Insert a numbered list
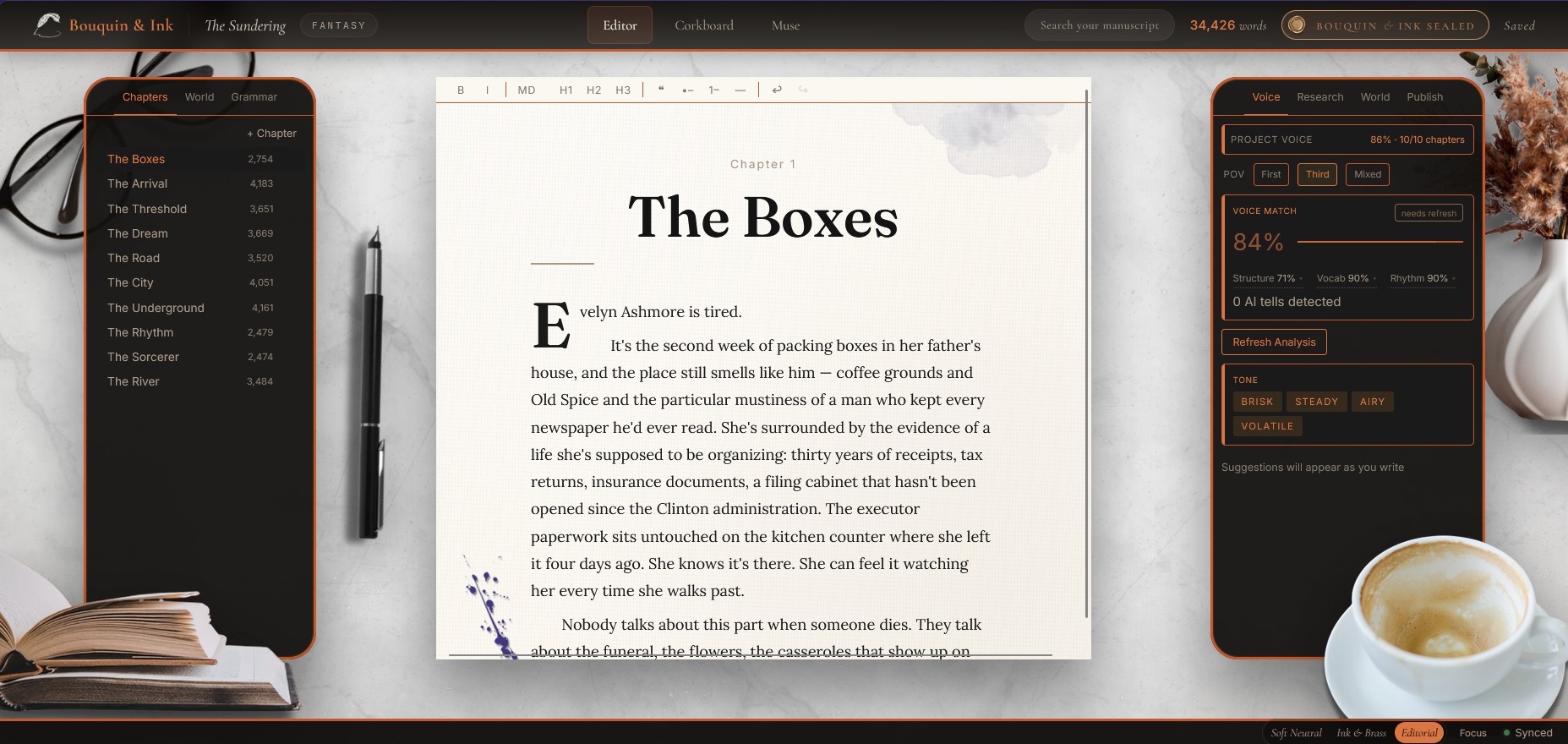Image resolution: width=1568 pixels, height=744 pixels. 714,90
